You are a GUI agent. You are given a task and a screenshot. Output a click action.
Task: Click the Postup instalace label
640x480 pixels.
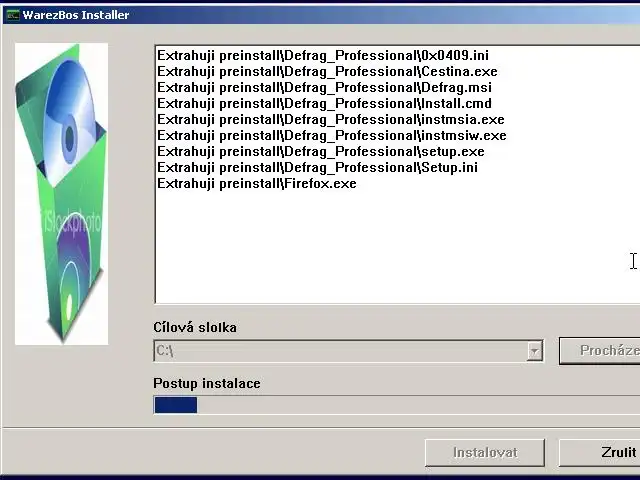point(207,383)
